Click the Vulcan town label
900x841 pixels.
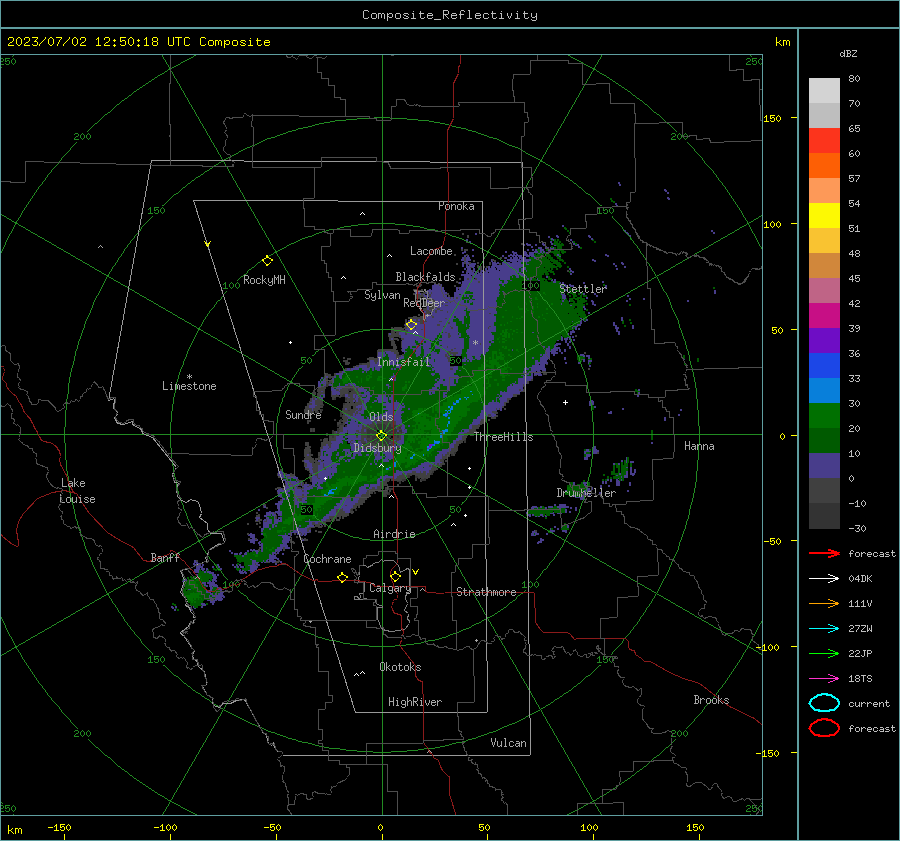pos(508,743)
